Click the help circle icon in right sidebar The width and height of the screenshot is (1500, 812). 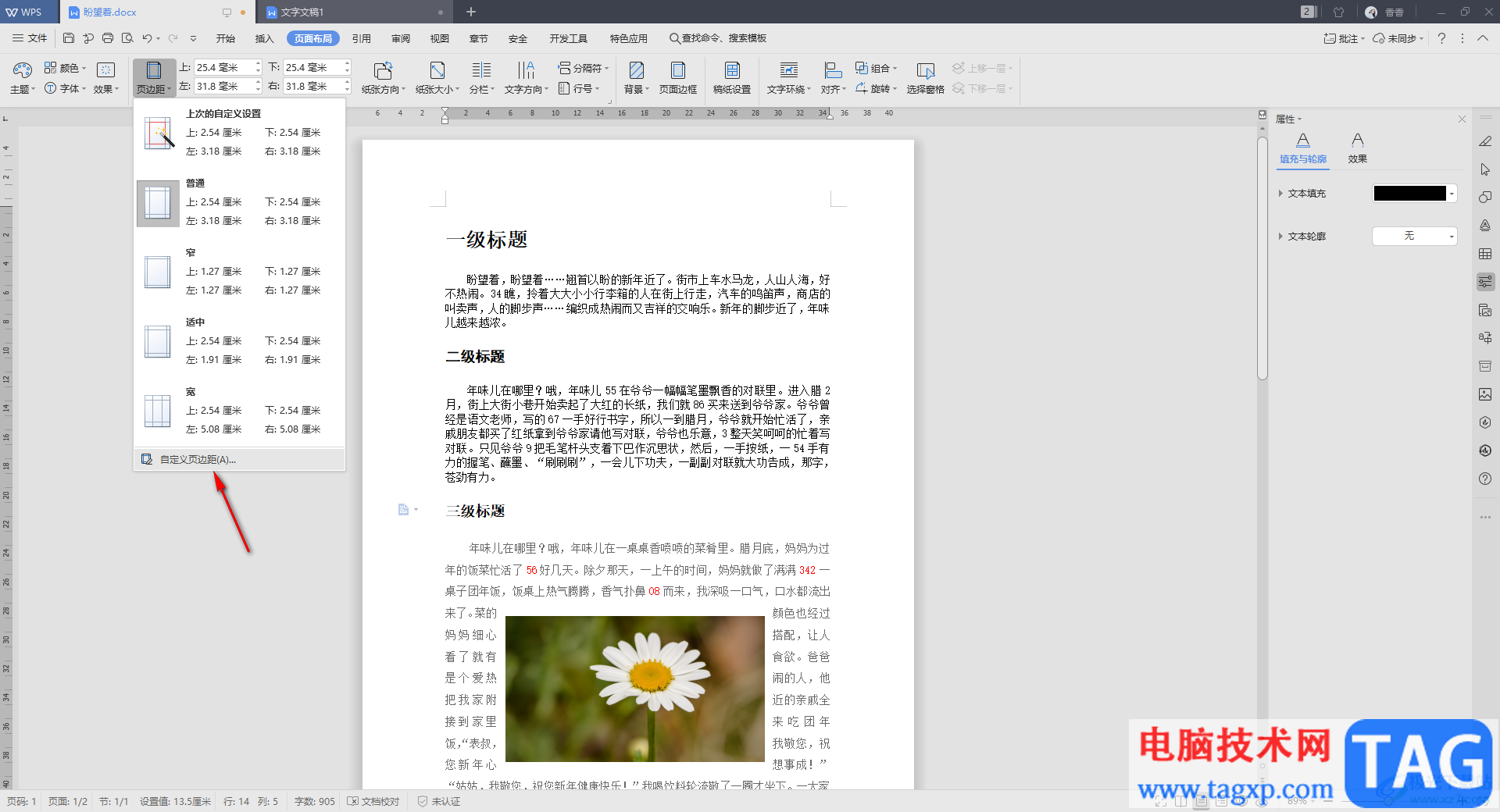click(1485, 479)
